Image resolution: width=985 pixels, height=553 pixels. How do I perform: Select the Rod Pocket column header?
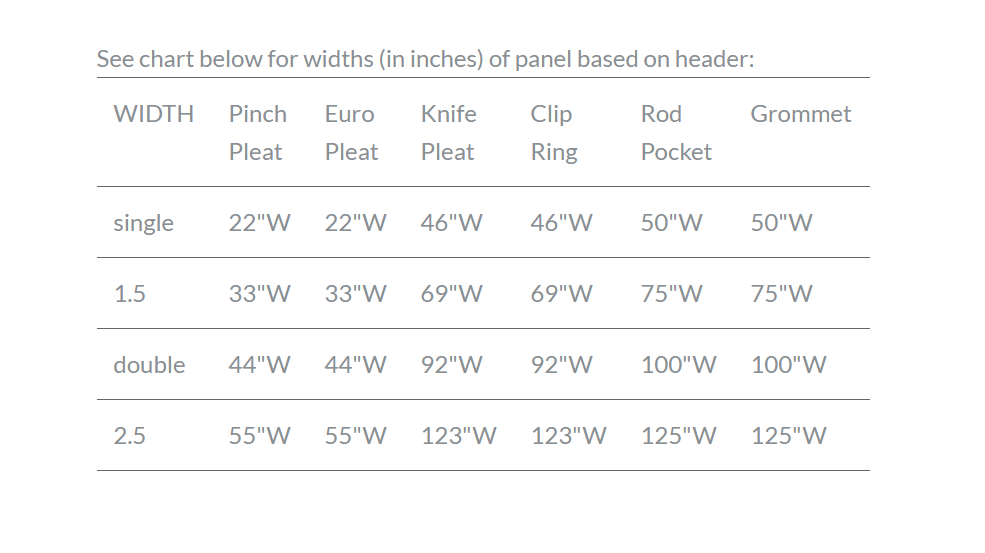tap(676, 132)
